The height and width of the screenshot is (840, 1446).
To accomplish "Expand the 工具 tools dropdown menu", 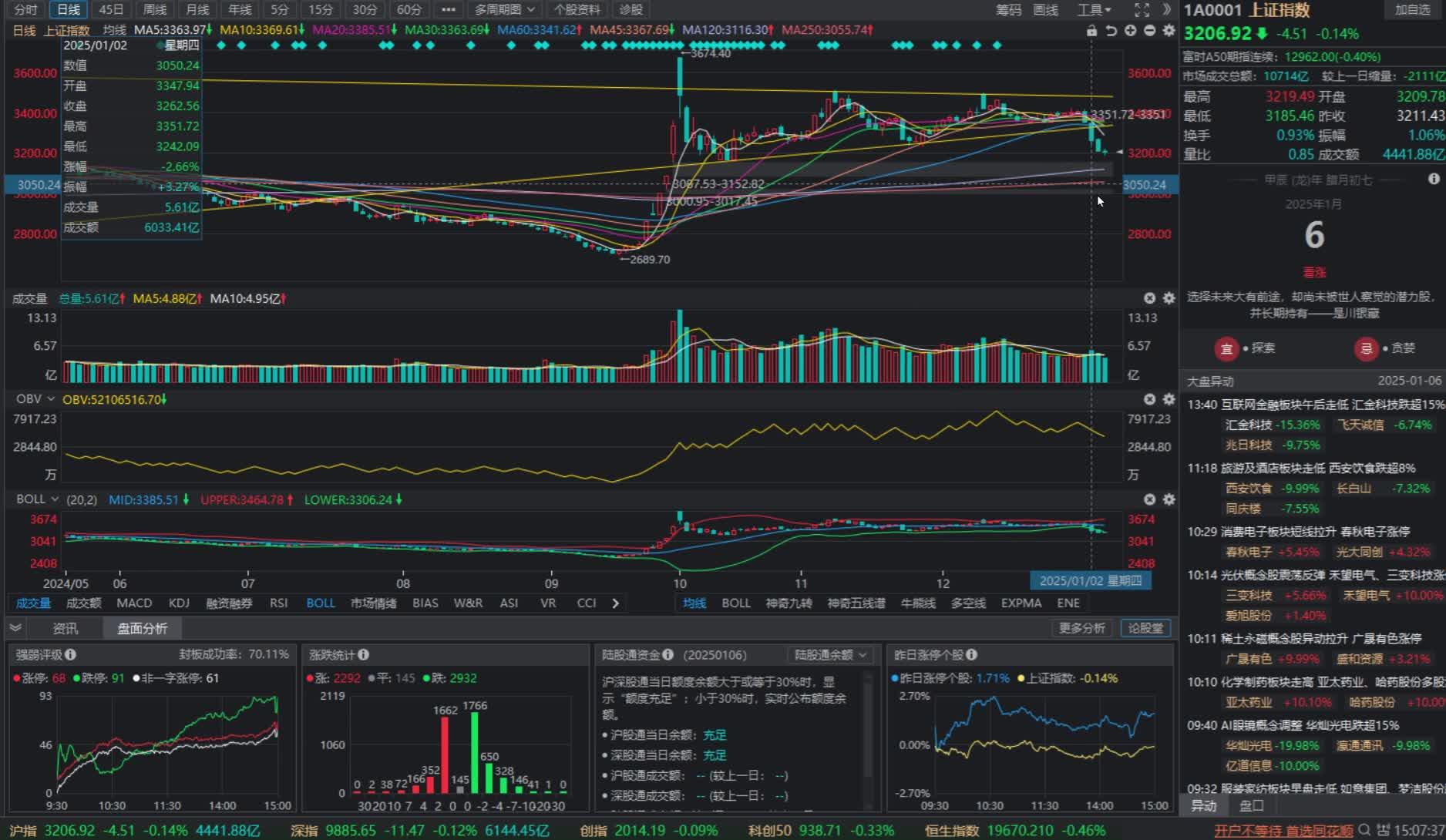I will 1094,10.
